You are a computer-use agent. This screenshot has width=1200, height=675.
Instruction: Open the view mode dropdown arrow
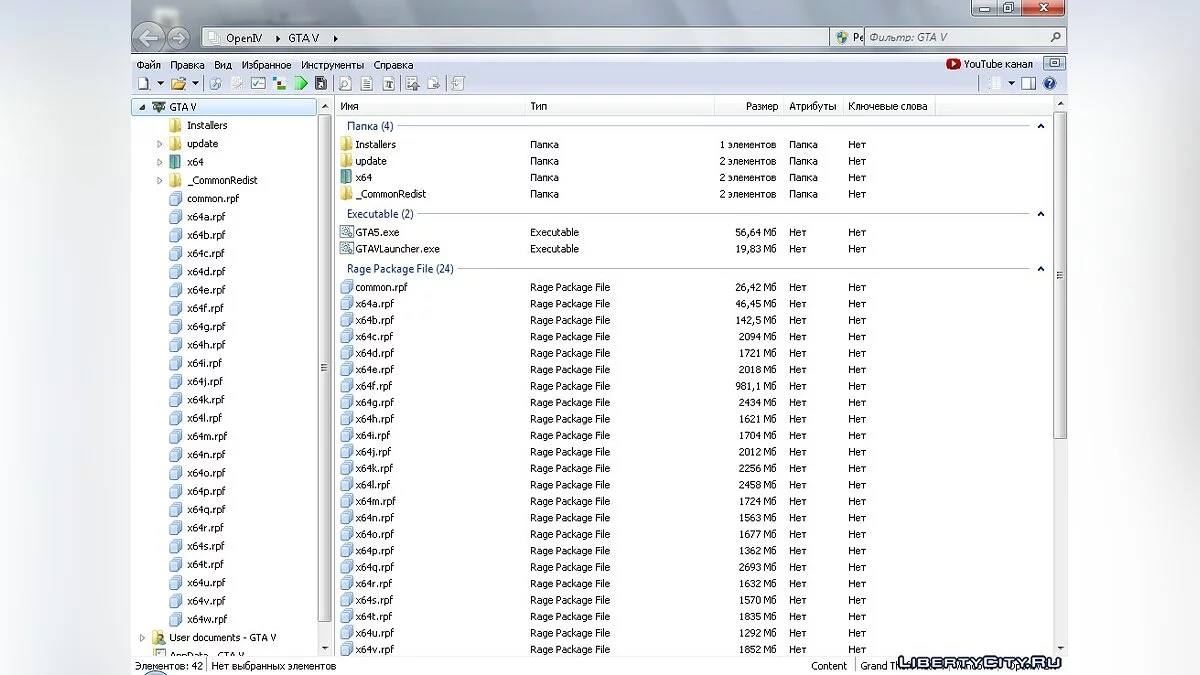1011,84
